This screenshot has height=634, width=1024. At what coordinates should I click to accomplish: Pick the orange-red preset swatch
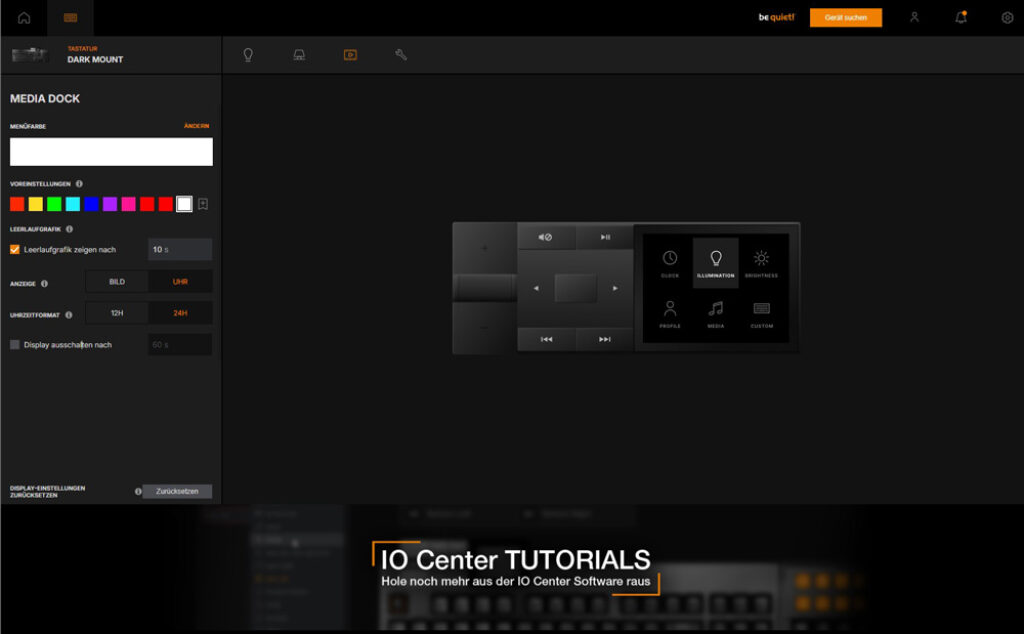click(17, 204)
